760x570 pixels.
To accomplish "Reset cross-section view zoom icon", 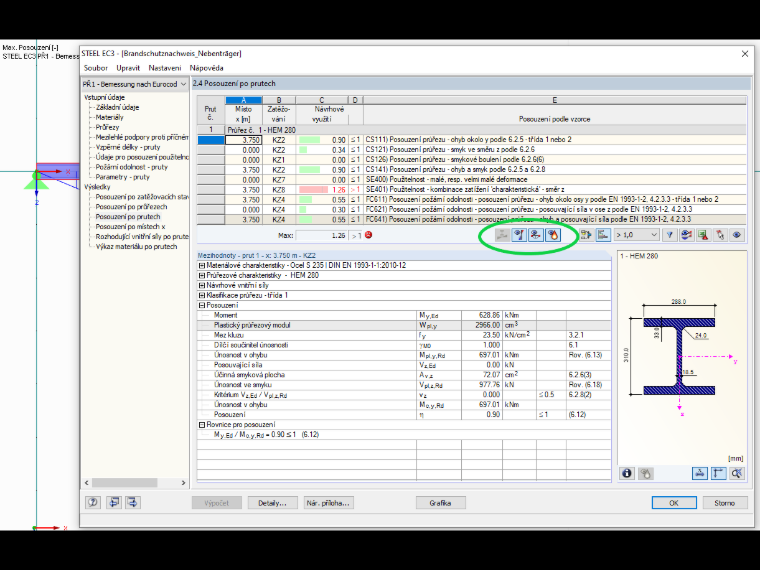I will [737, 473].
